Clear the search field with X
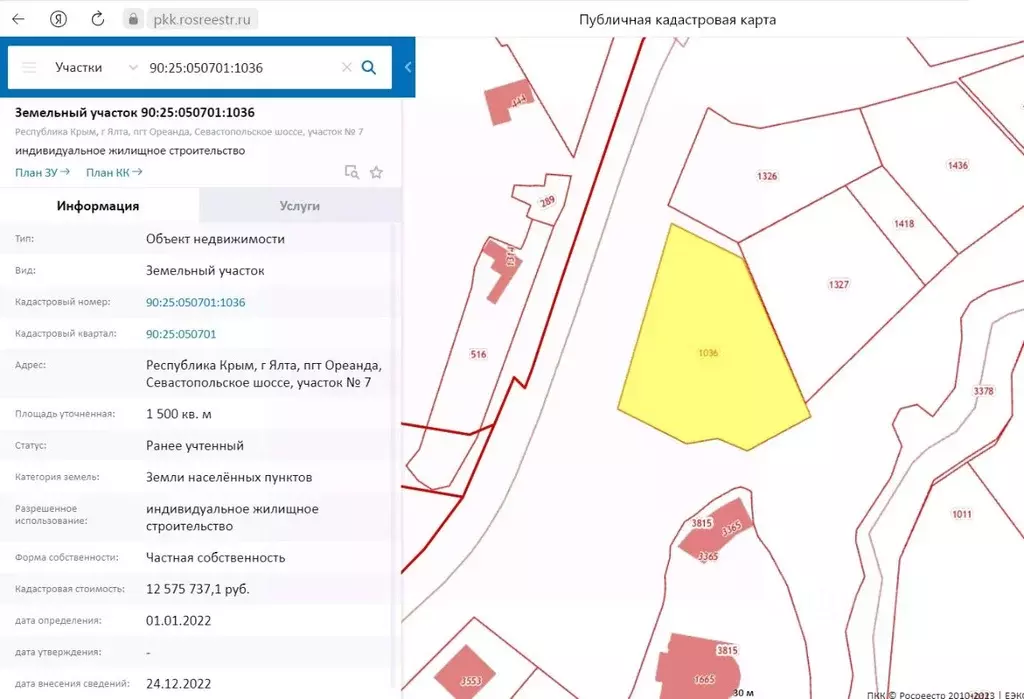 pos(347,68)
